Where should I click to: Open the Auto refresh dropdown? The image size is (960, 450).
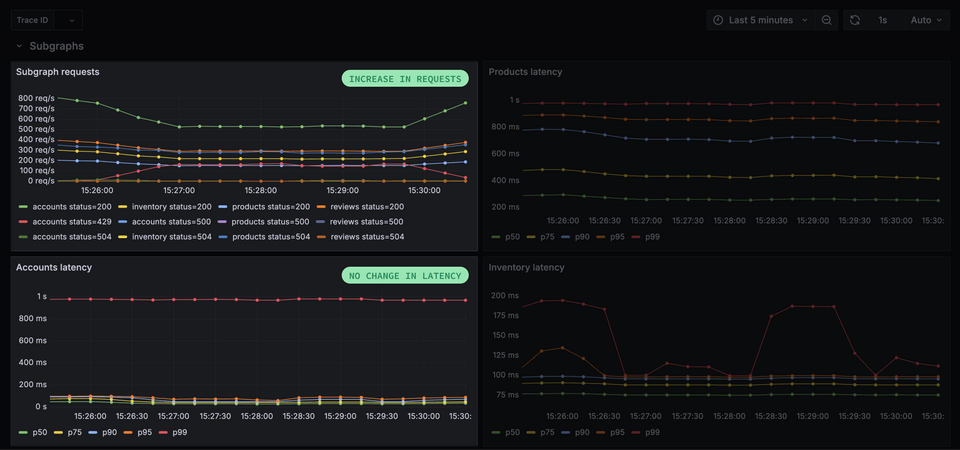(927, 20)
